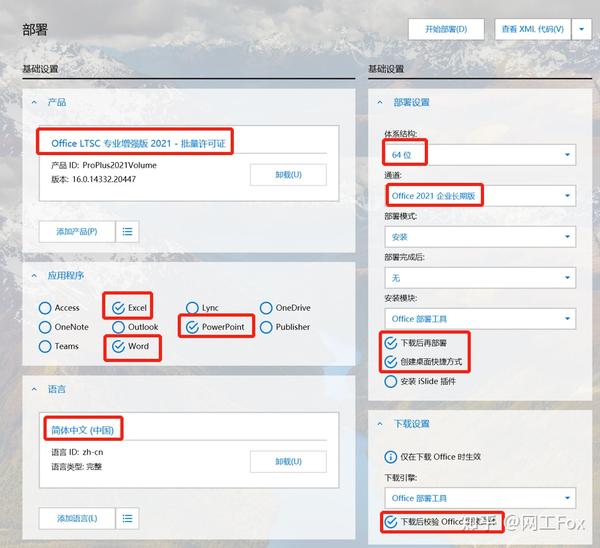
Task: Select the 简体中文 (中国) language title
Action: pyautogui.click(x=82, y=430)
